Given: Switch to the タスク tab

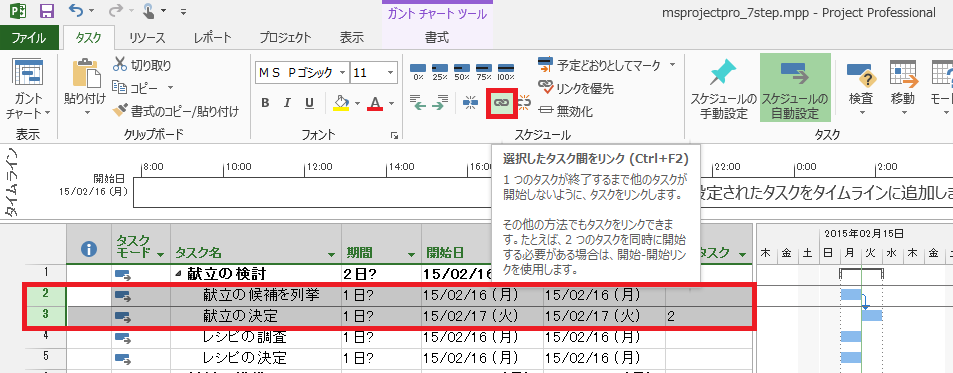Looking at the screenshot, I should (89, 38).
